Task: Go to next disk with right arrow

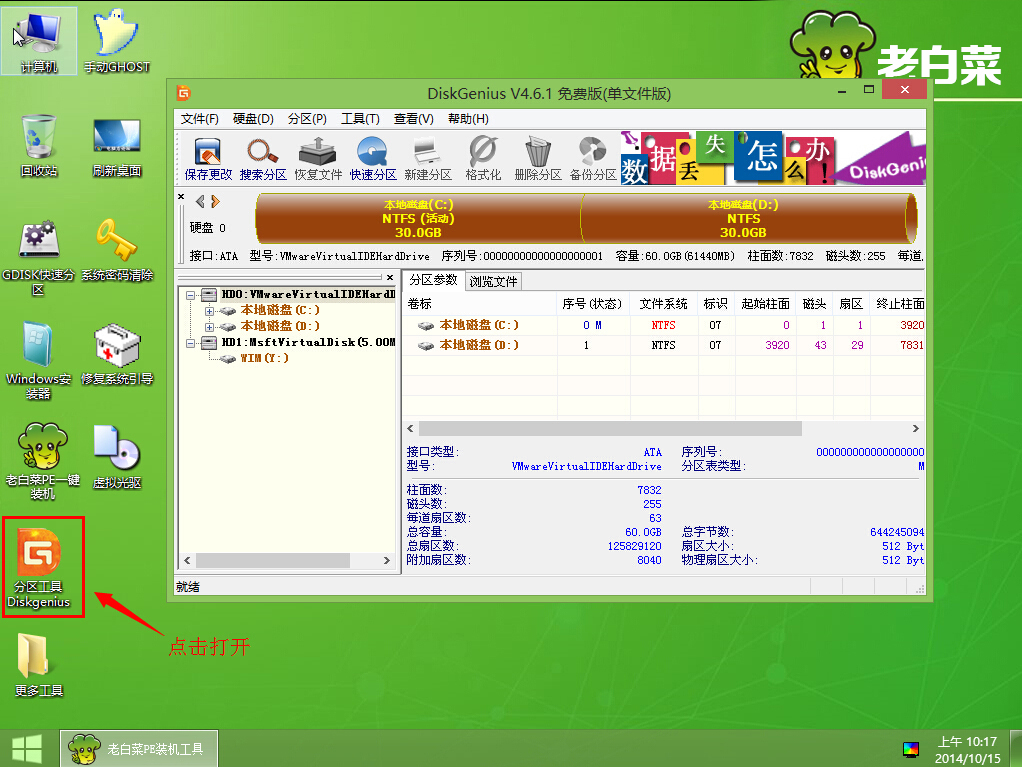Action: coord(215,201)
